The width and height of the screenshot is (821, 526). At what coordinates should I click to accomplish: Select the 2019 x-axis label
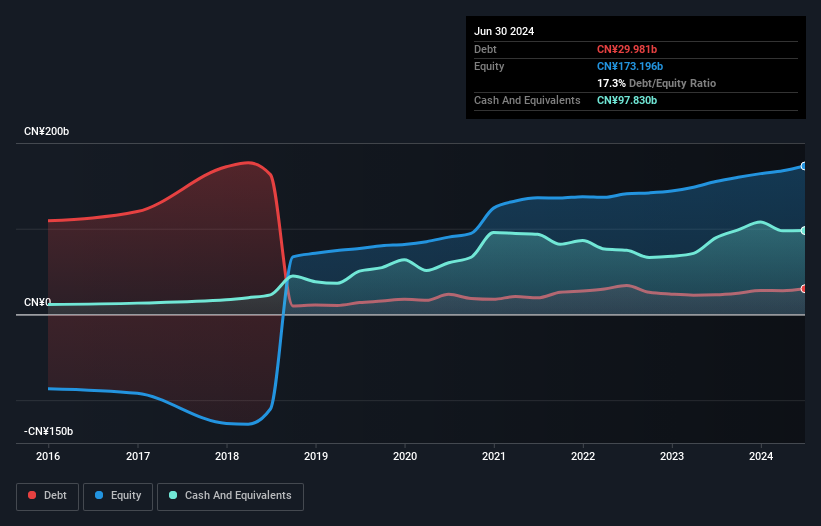(316, 456)
